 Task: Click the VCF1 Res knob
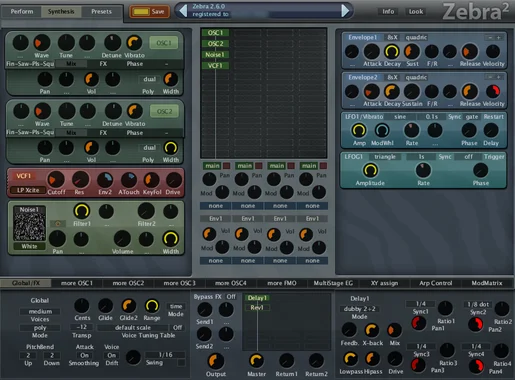click(x=80, y=180)
